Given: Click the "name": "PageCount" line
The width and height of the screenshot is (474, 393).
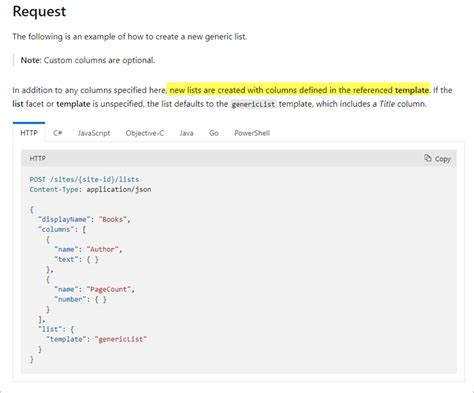Looking at the screenshot, I should tap(94, 289).
